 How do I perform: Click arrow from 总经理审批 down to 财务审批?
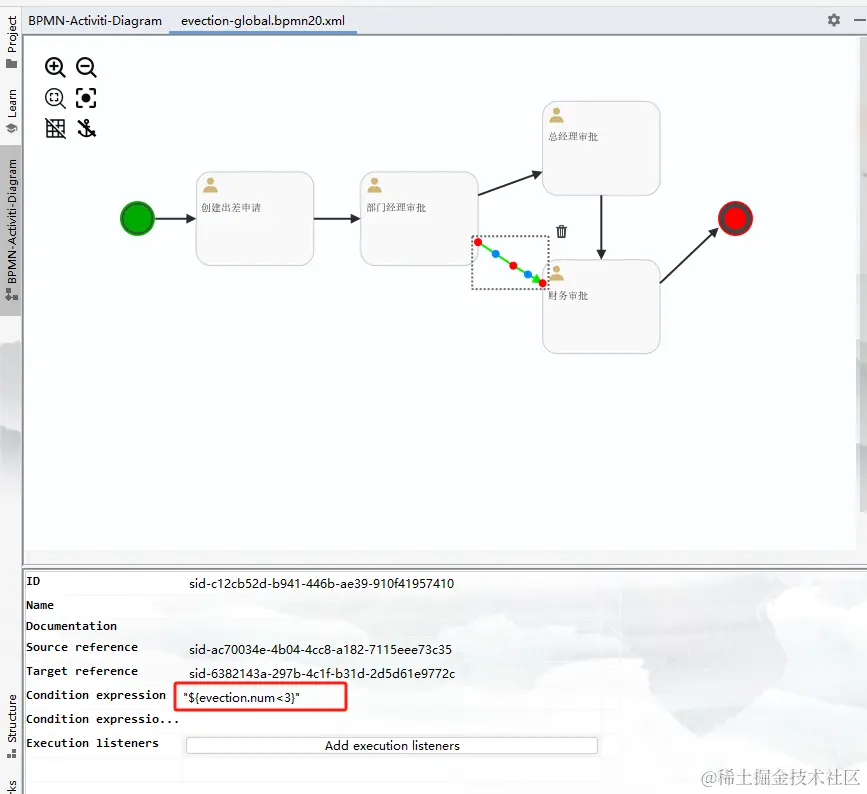coord(601,227)
